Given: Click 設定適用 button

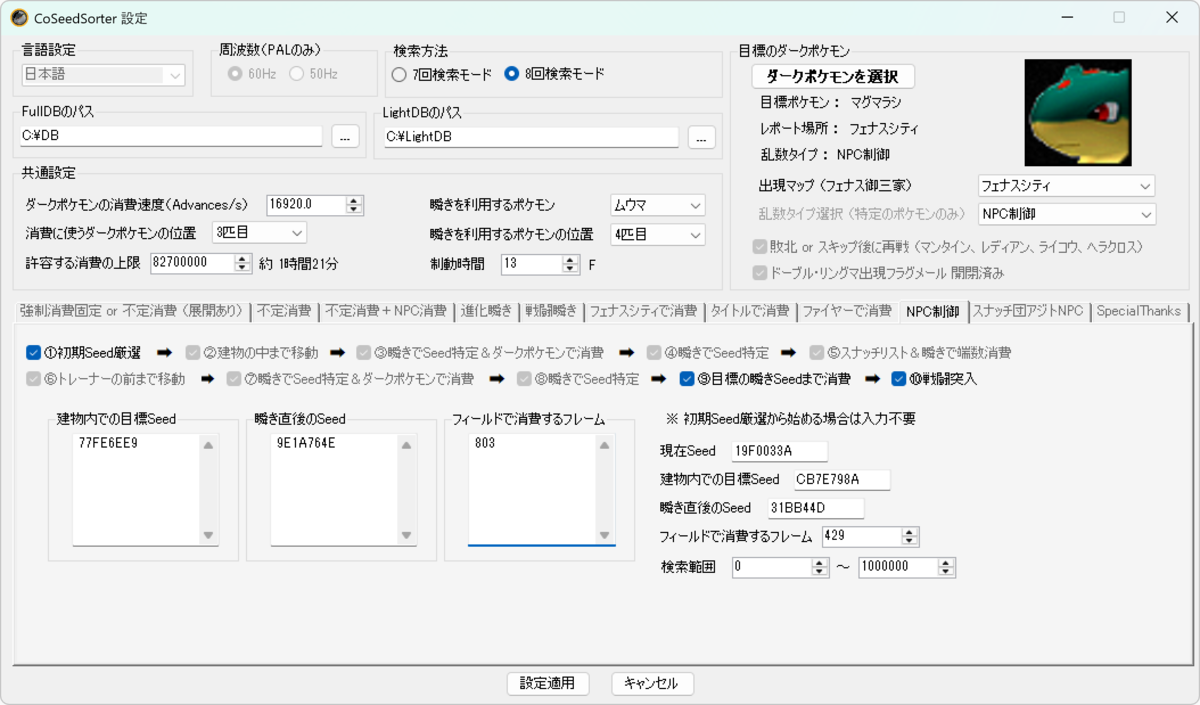Looking at the screenshot, I should coord(547,684).
